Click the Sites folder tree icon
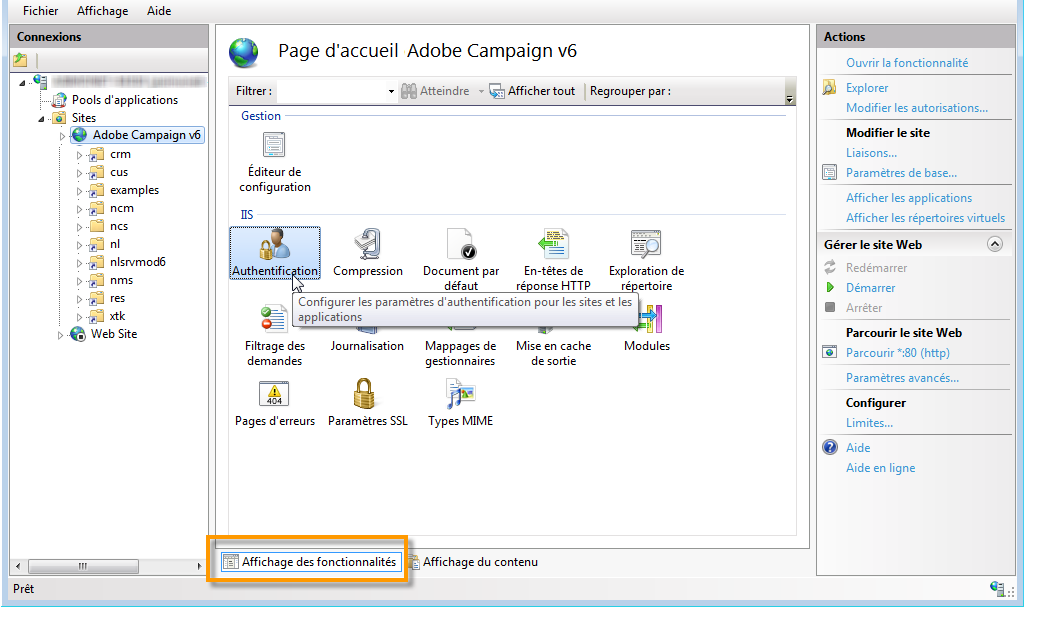Screen dimensions: 1041x624 click(59, 117)
